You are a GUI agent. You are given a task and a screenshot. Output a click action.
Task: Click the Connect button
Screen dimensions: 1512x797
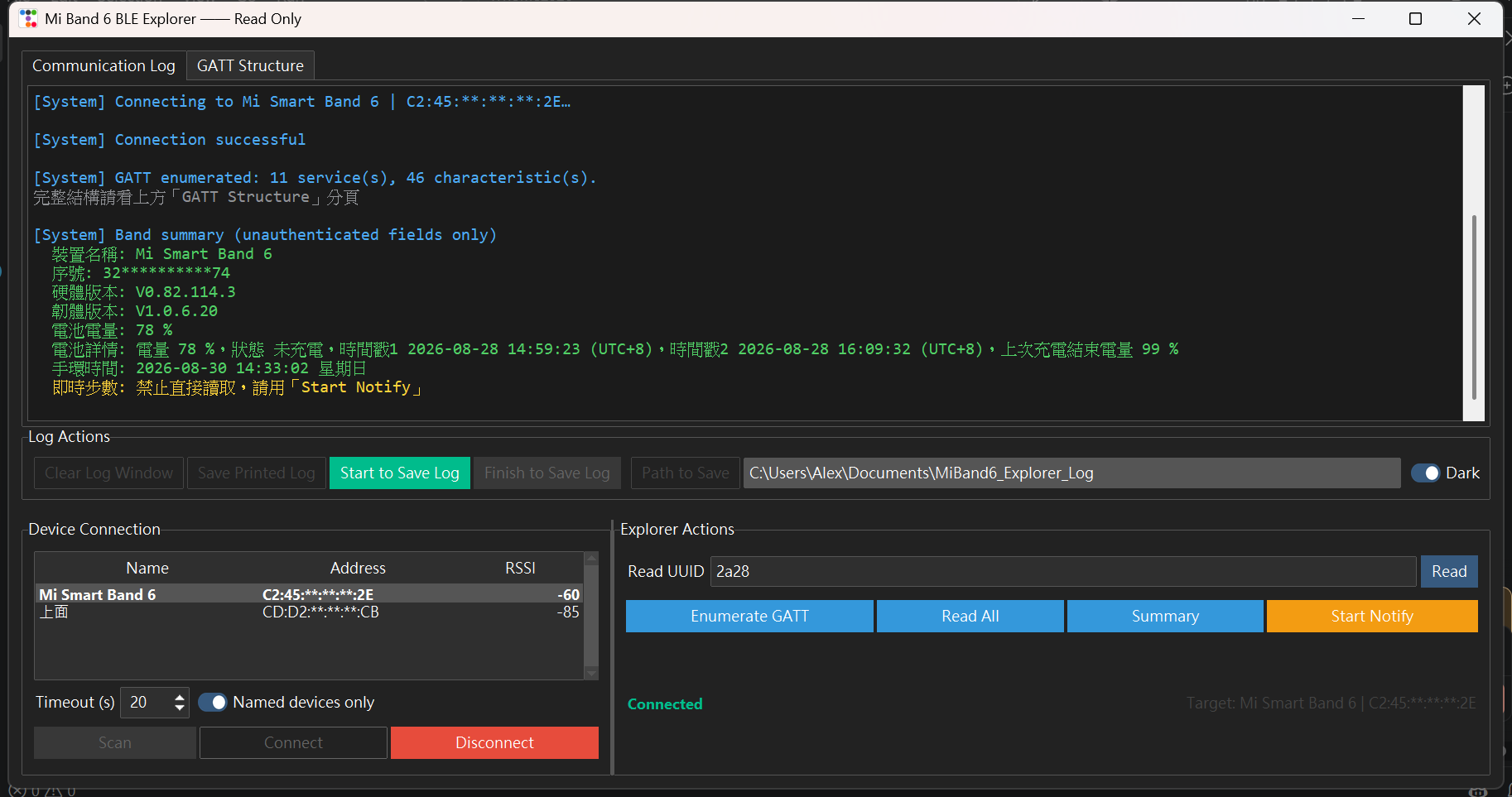(x=293, y=742)
